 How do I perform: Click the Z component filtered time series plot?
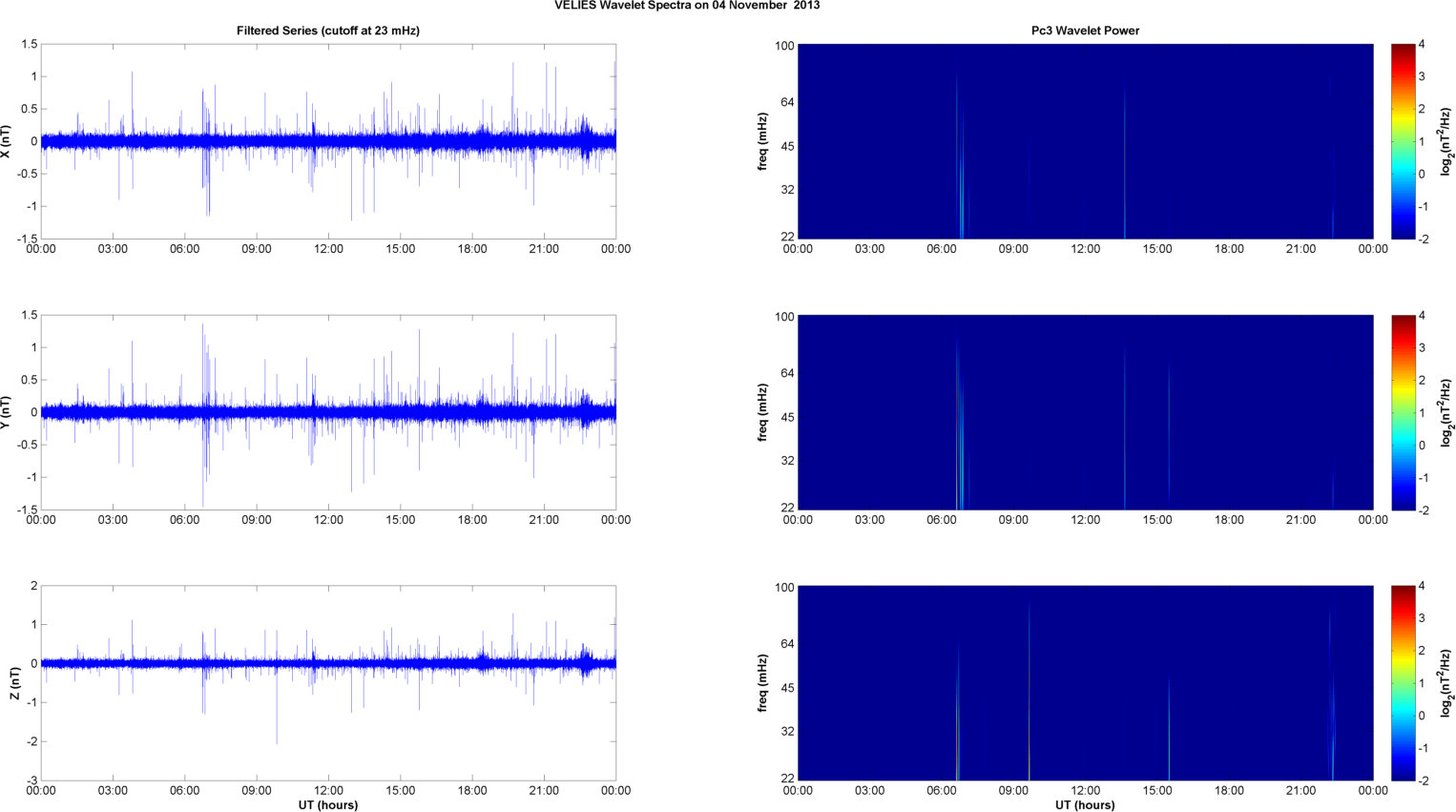(328, 683)
